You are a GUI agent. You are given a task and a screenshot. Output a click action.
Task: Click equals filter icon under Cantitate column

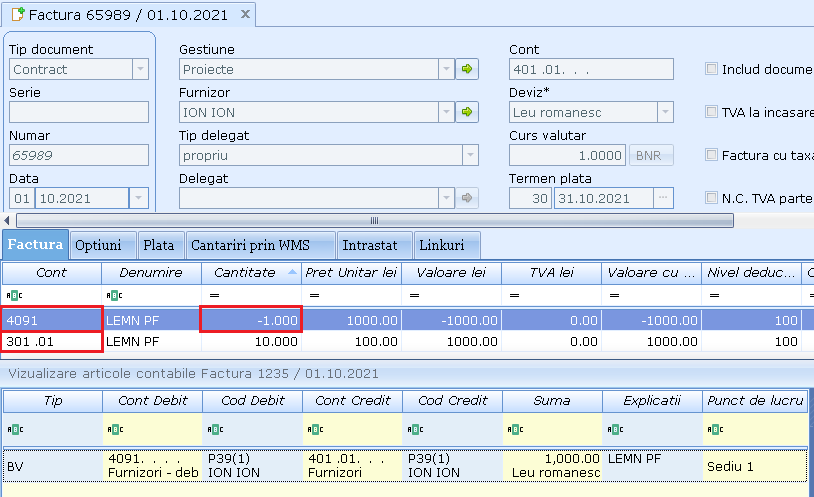click(x=214, y=295)
